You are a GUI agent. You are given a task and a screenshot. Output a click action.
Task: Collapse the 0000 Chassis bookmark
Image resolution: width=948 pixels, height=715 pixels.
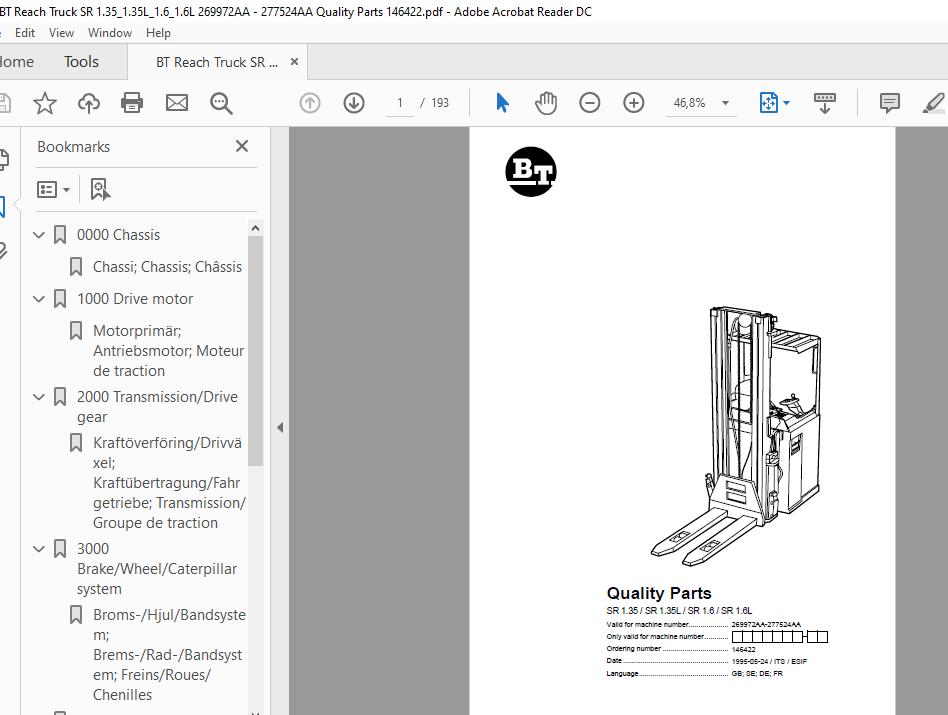coord(40,235)
